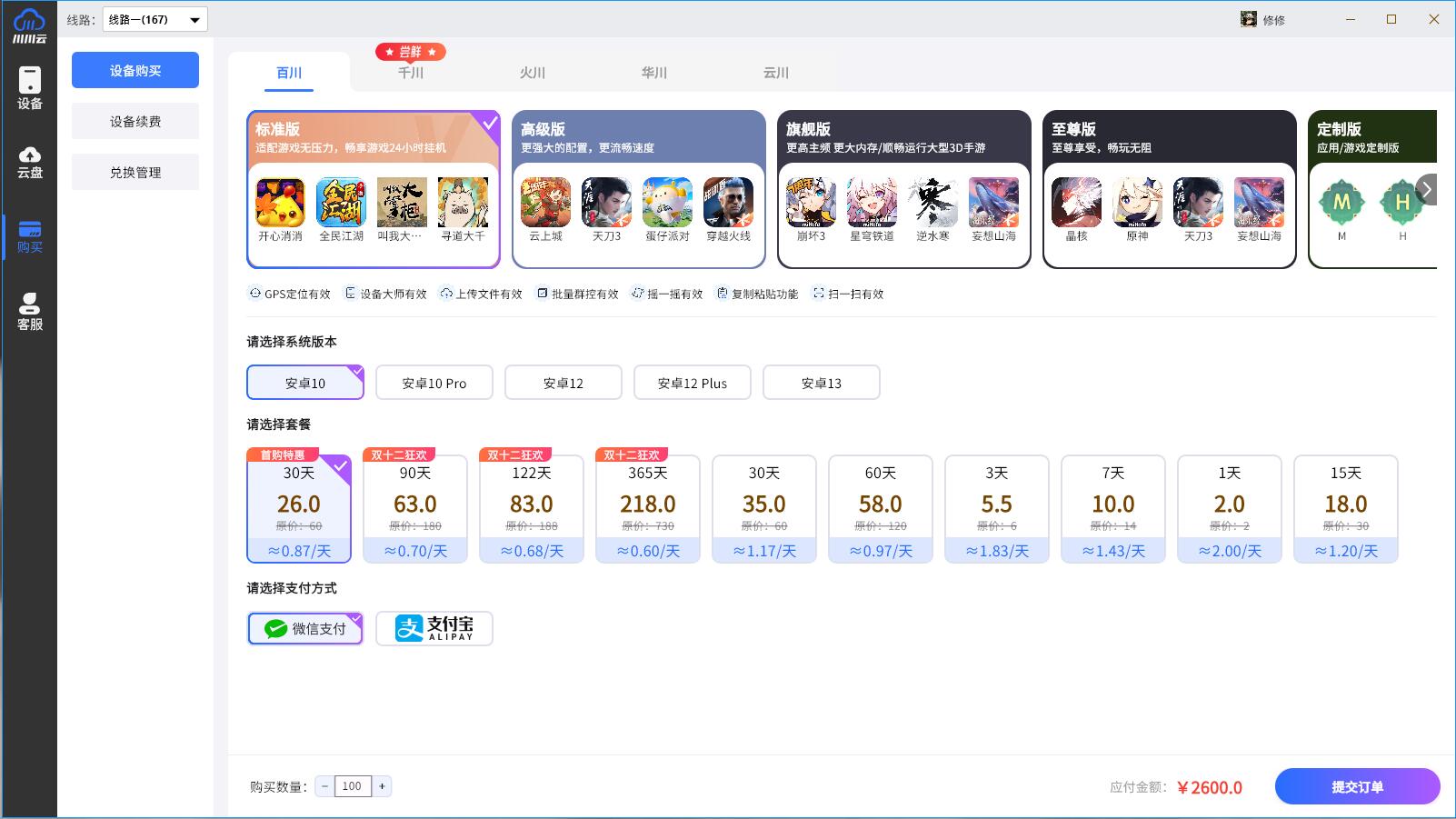Click the purchase quantity input field
Viewport: 1456px width, 819px height.
coord(353,786)
